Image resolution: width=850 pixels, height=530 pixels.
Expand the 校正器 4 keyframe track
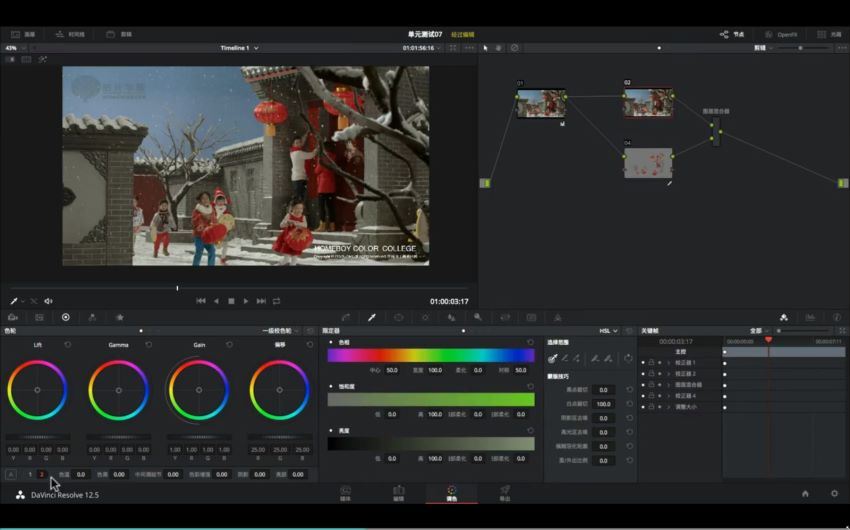(x=668, y=396)
